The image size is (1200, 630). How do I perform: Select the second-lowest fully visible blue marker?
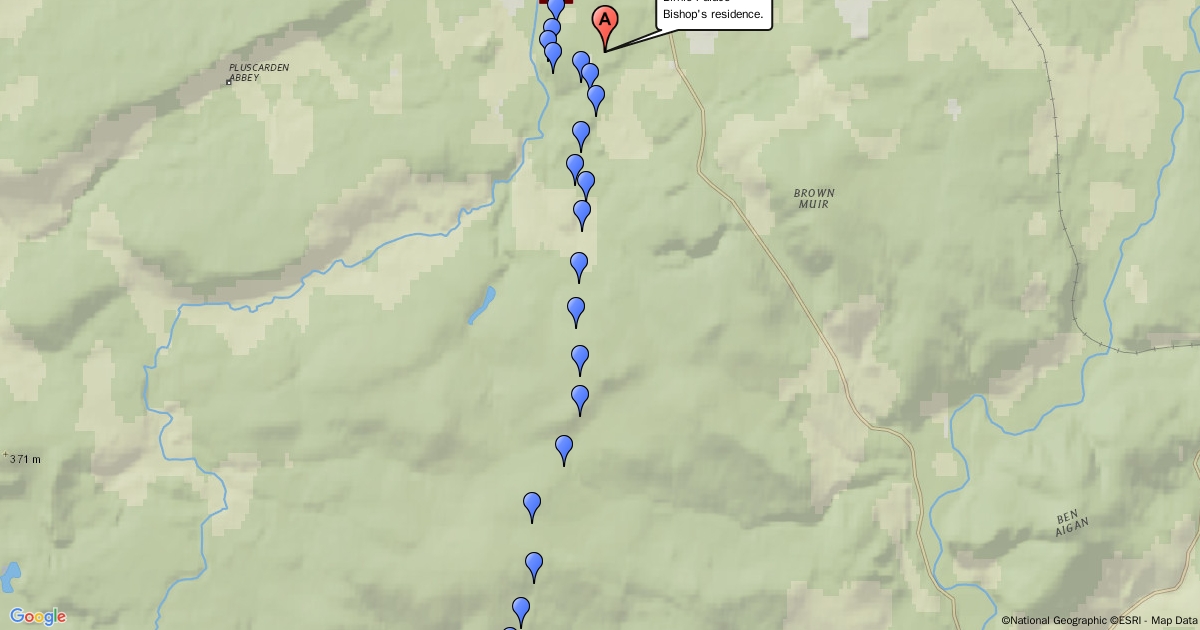click(534, 567)
